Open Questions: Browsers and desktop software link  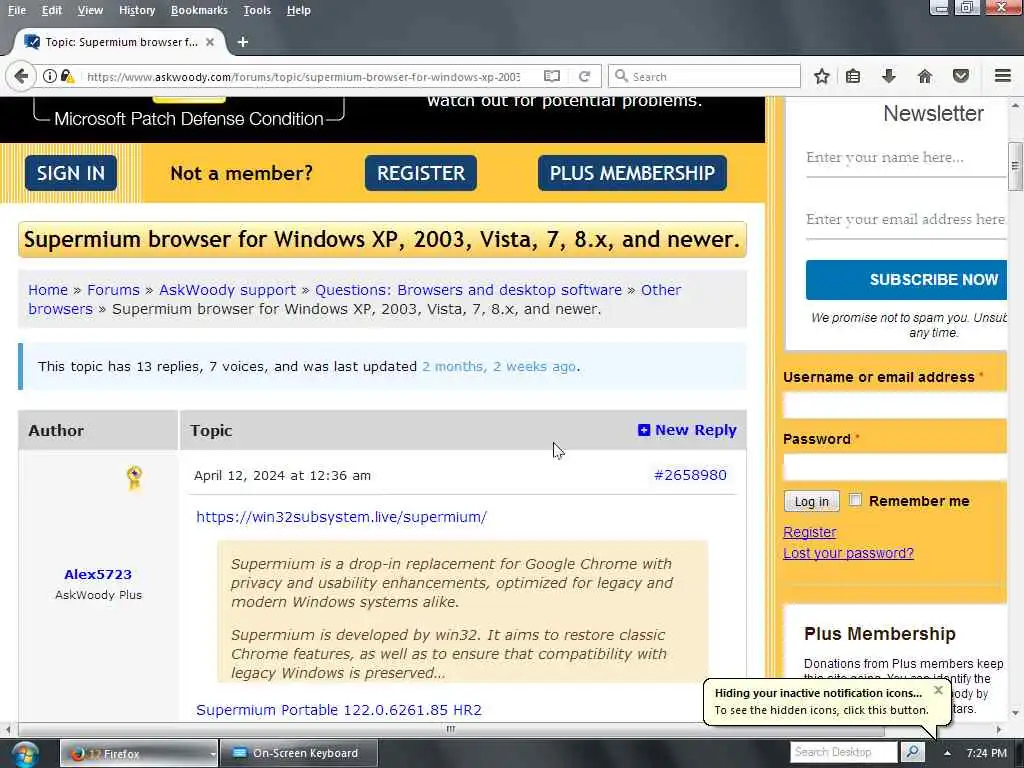(468, 289)
